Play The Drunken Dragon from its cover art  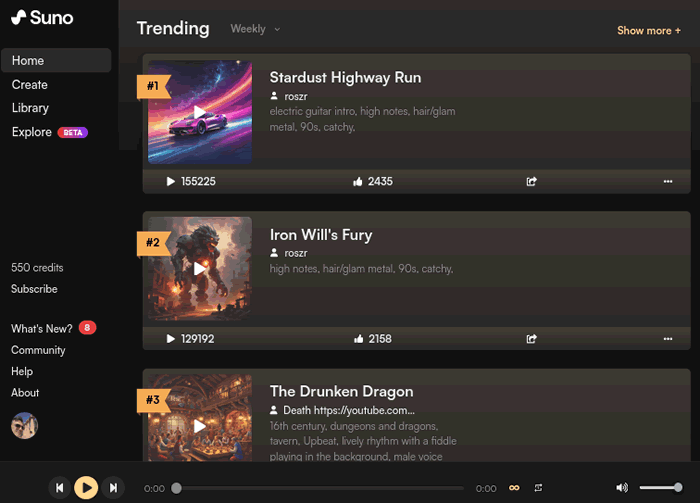tap(200, 425)
